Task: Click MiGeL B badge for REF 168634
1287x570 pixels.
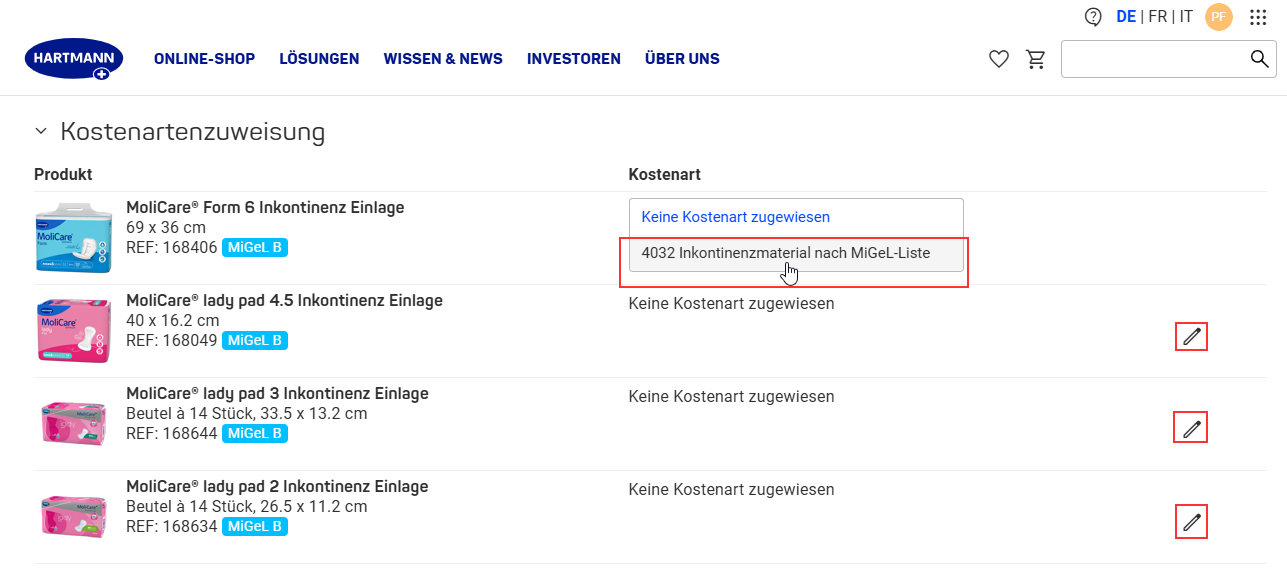Action: [255, 527]
